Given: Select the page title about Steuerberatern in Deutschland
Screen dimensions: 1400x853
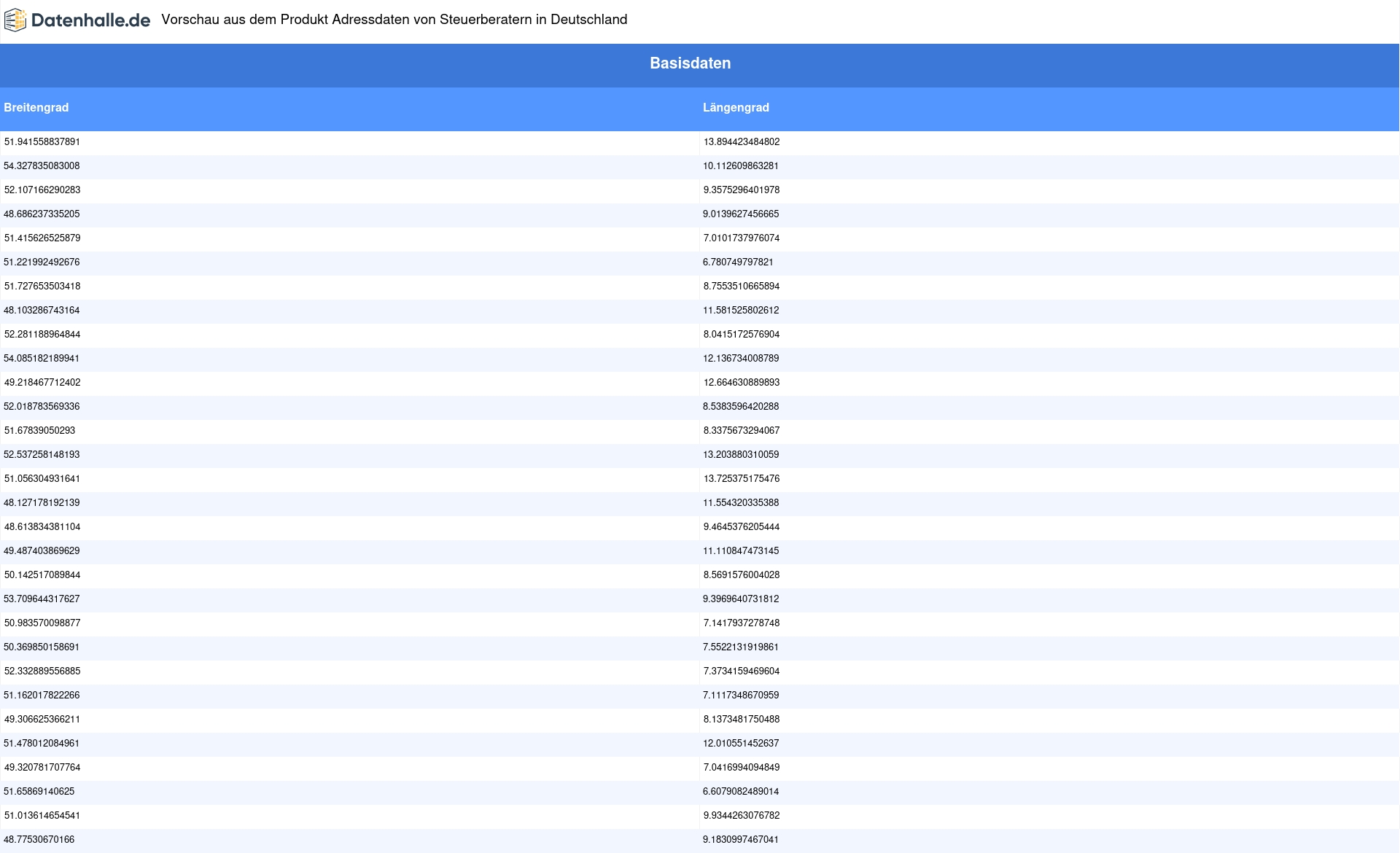Looking at the screenshot, I should click(394, 20).
